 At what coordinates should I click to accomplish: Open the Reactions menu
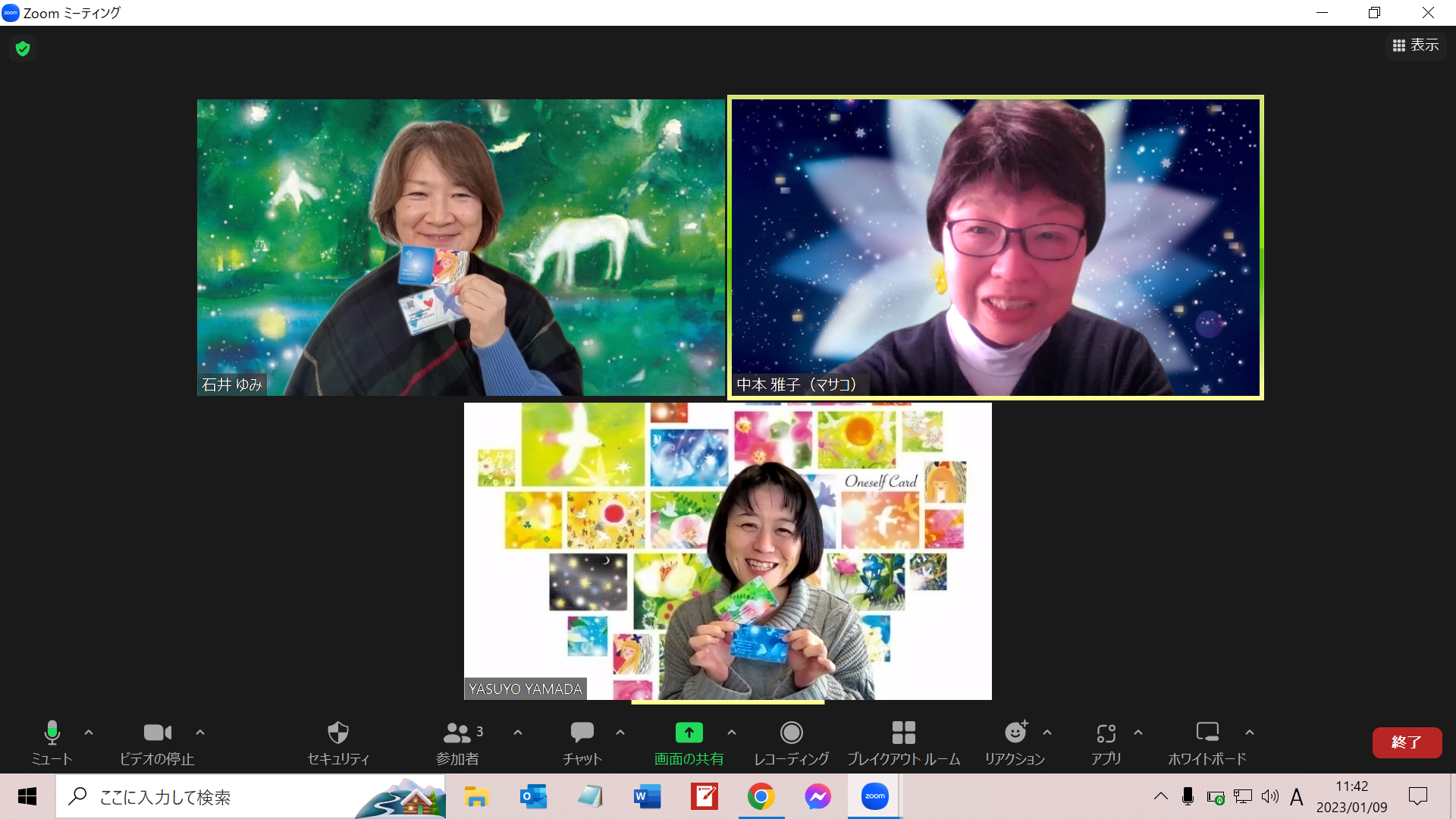(1015, 742)
